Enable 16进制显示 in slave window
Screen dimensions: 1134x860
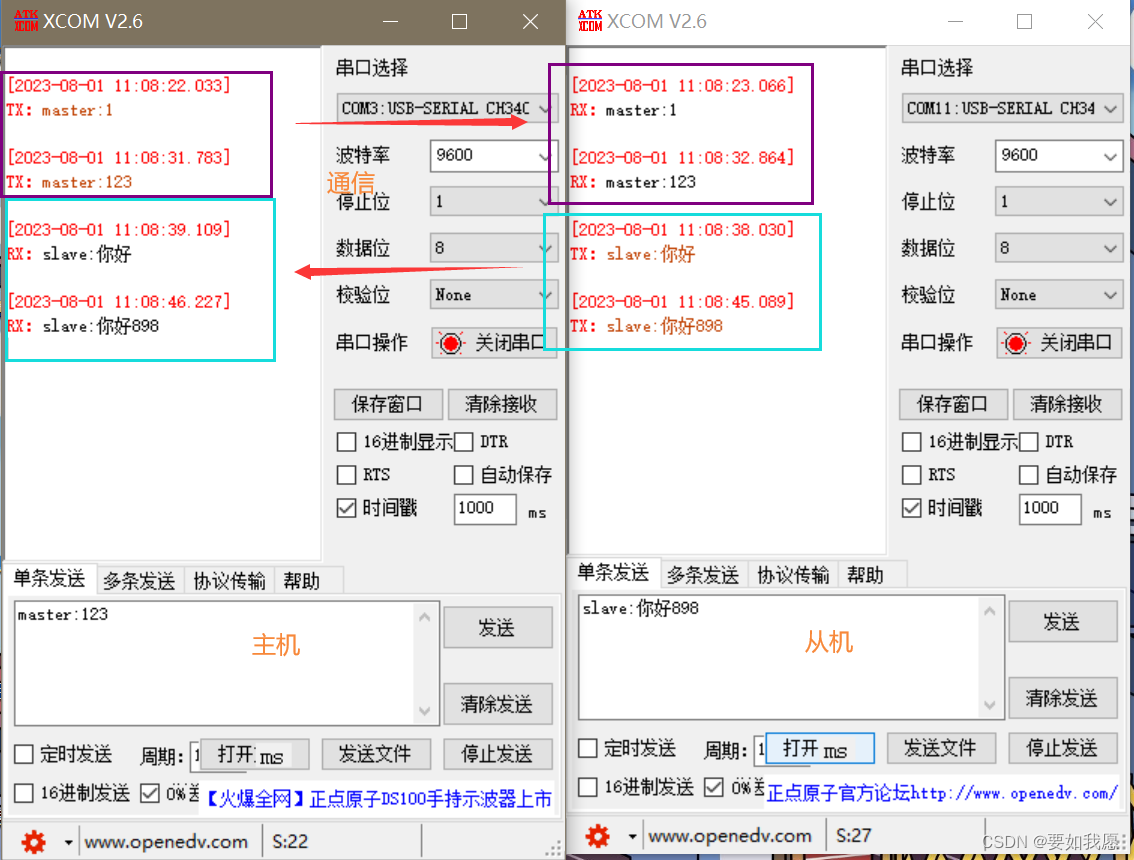coord(911,441)
